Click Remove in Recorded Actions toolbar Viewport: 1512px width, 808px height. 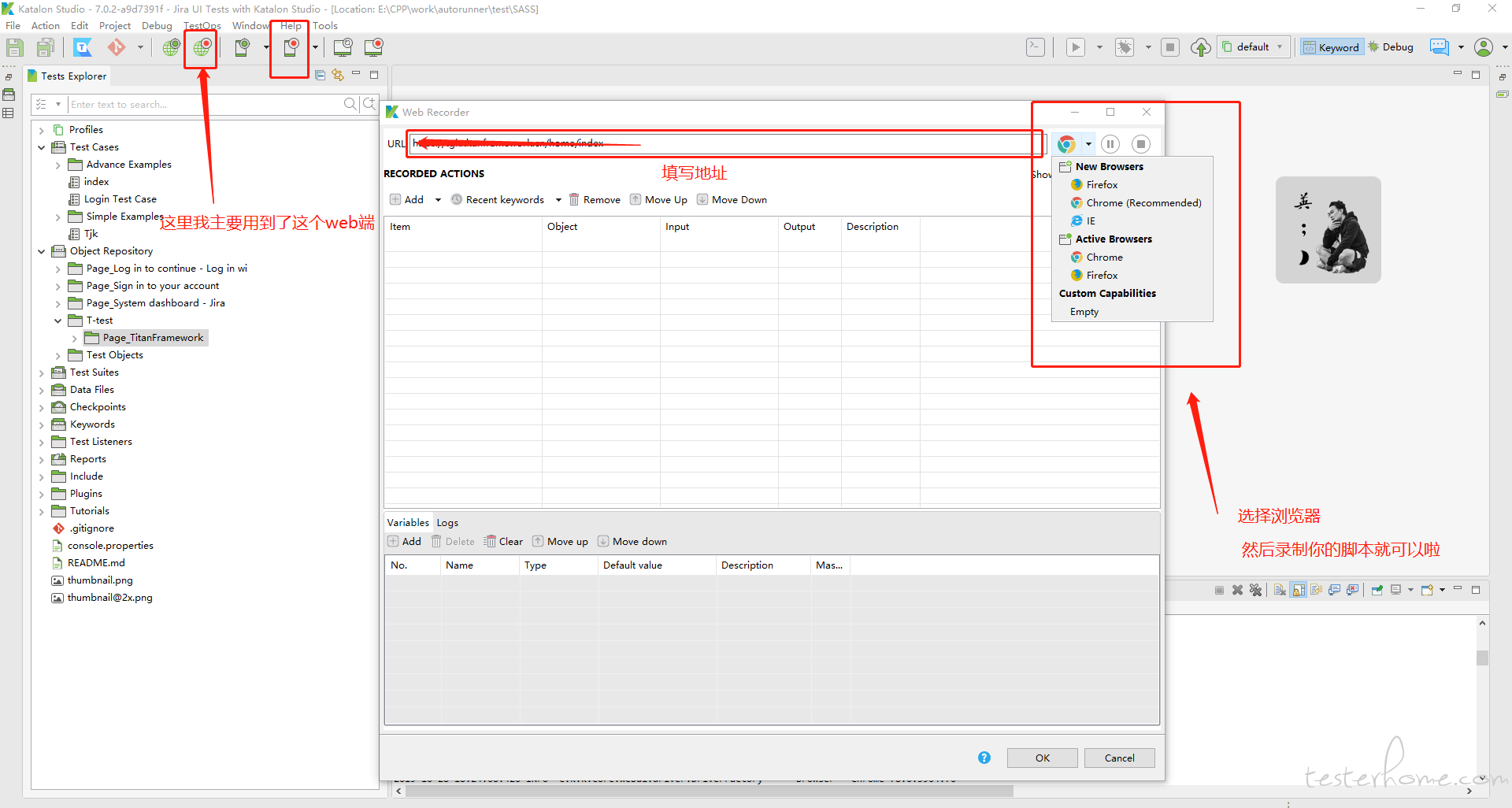tap(595, 200)
